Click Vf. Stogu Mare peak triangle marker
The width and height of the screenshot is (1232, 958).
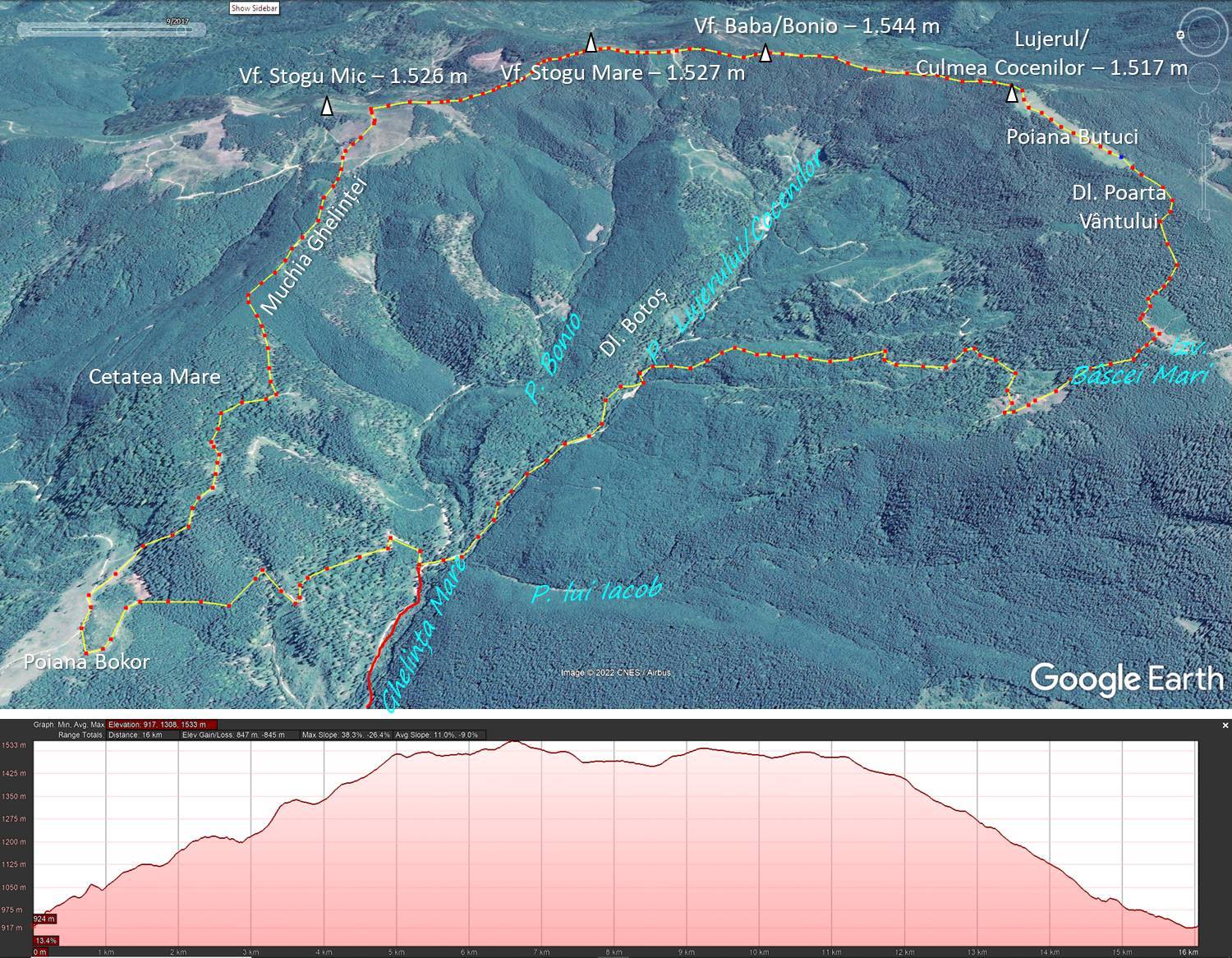point(590,44)
